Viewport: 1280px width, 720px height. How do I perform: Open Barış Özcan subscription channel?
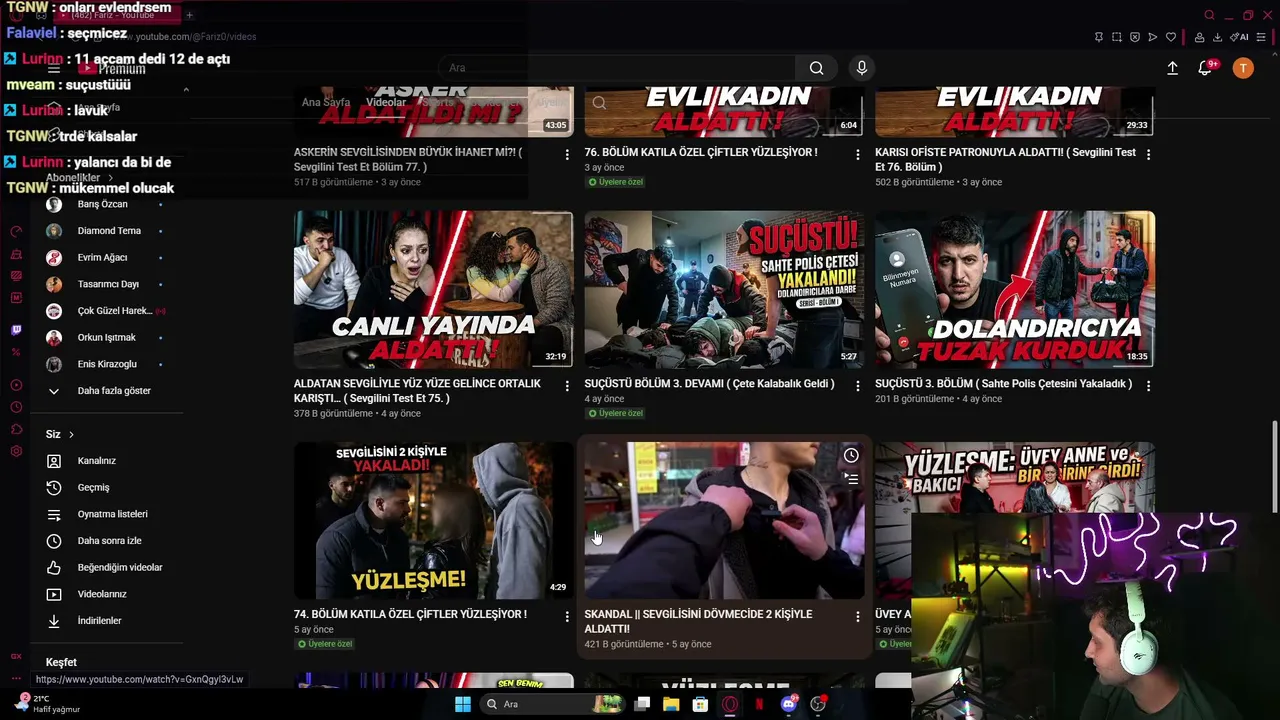107,204
